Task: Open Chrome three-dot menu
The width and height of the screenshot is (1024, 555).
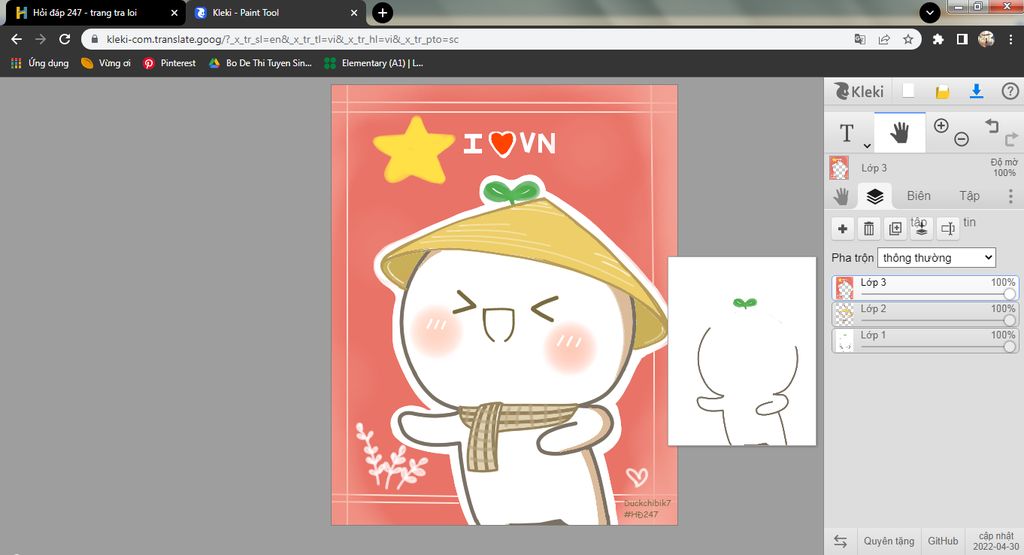Action: pyautogui.click(x=1010, y=39)
